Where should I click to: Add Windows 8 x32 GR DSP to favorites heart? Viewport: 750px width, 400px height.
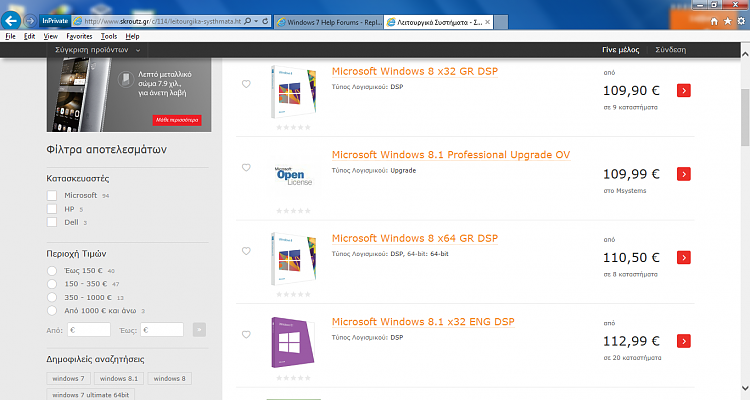[246, 84]
